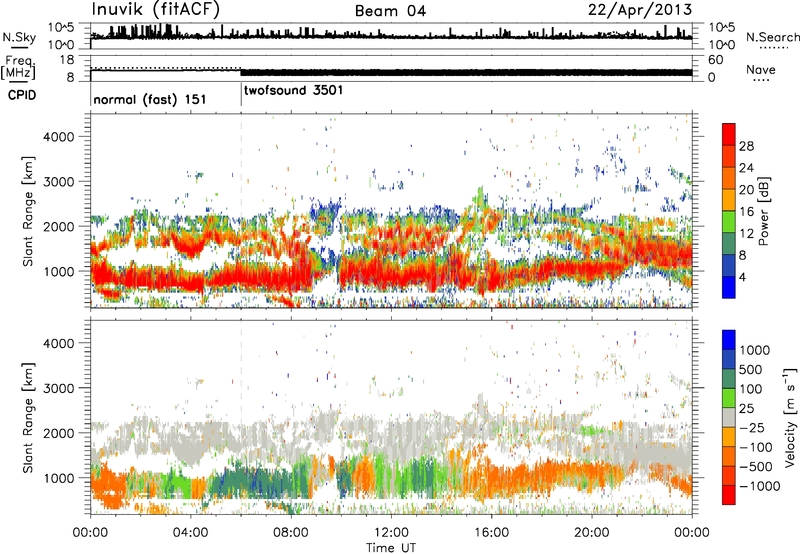Pick the red top of the power colorbar
Screen dimensions: 800x554
[x=729, y=134]
